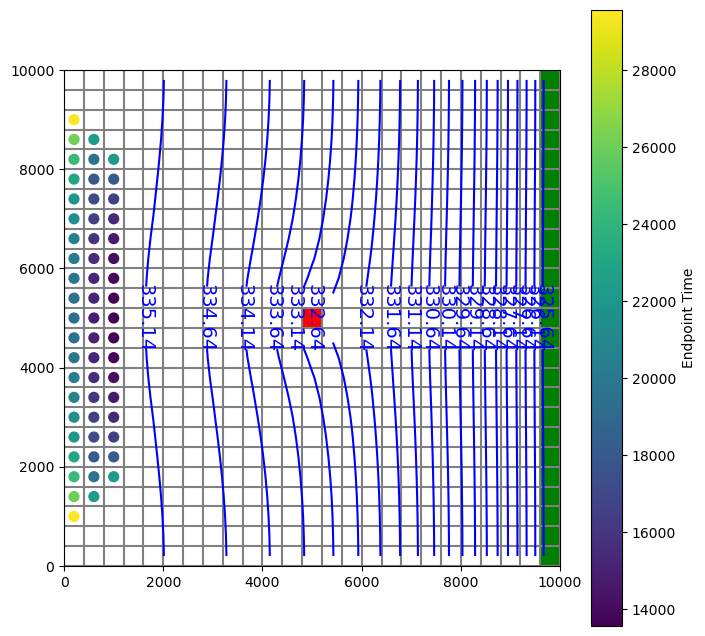This screenshot has height=636, width=705.
Task: Select the 'Endpoint Time' colorbar label
Action: click(687, 318)
